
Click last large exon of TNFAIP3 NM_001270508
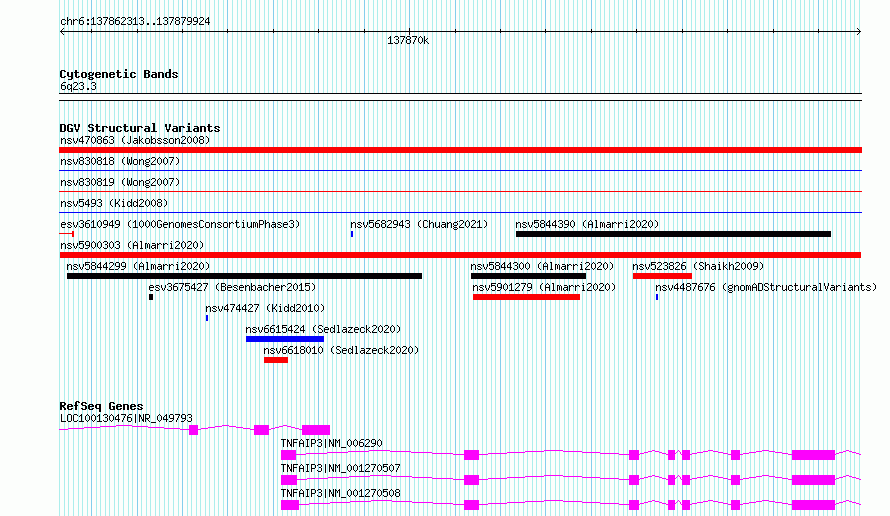pos(813,505)
